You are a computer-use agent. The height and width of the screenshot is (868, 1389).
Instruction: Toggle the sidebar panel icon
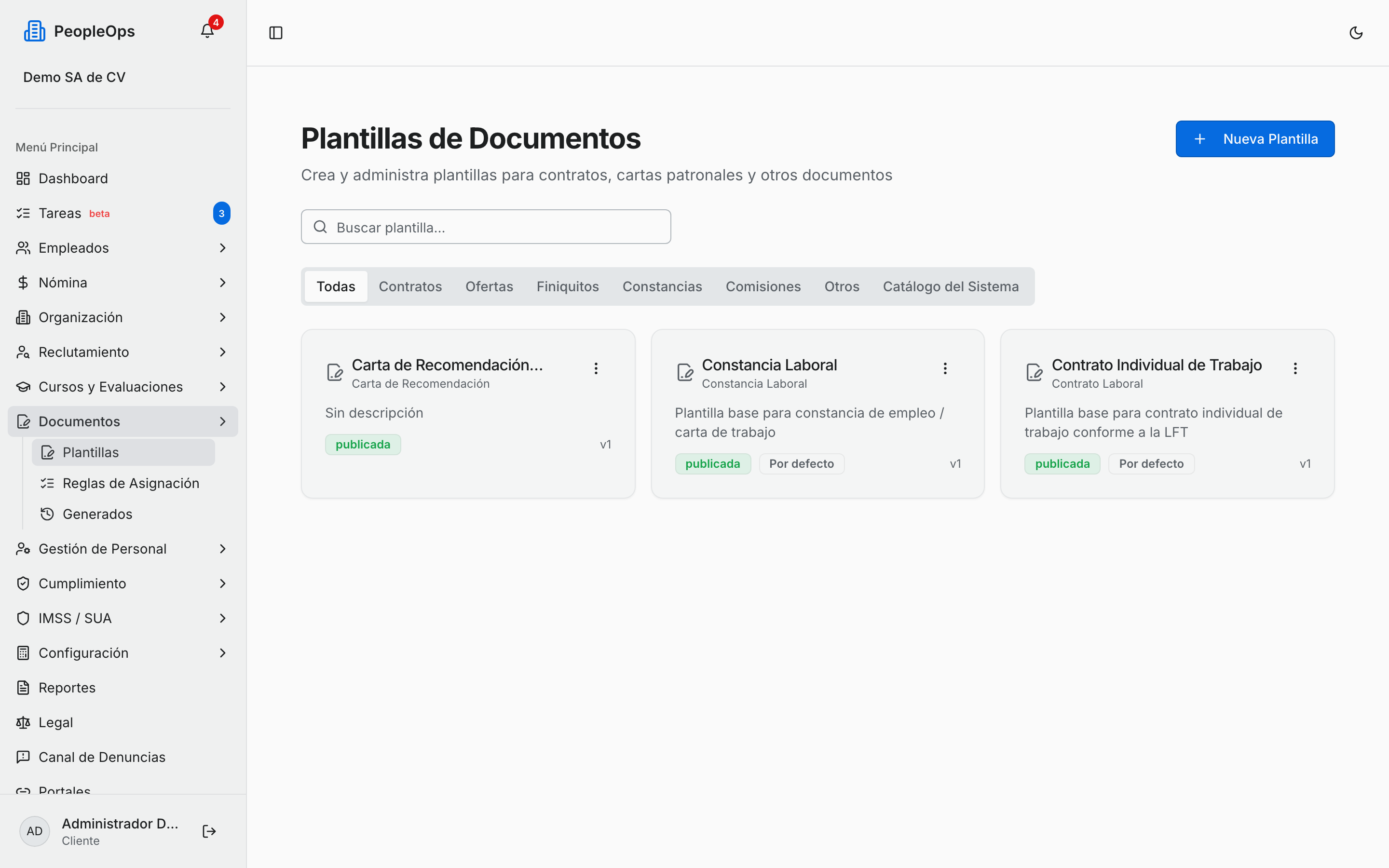(276, 33)
